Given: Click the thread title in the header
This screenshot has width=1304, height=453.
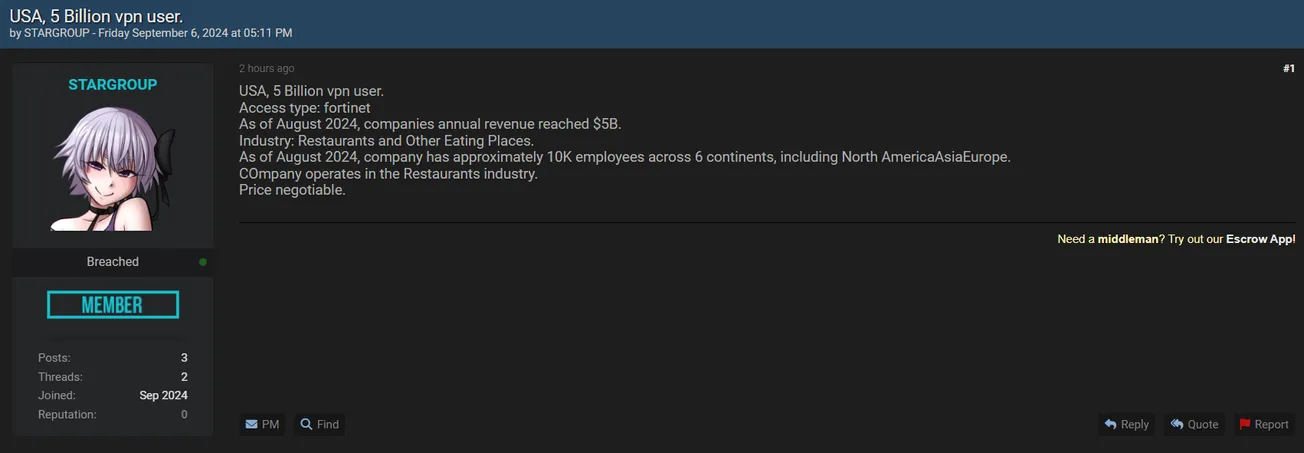Looking at the screenshot, I should 96,15.
